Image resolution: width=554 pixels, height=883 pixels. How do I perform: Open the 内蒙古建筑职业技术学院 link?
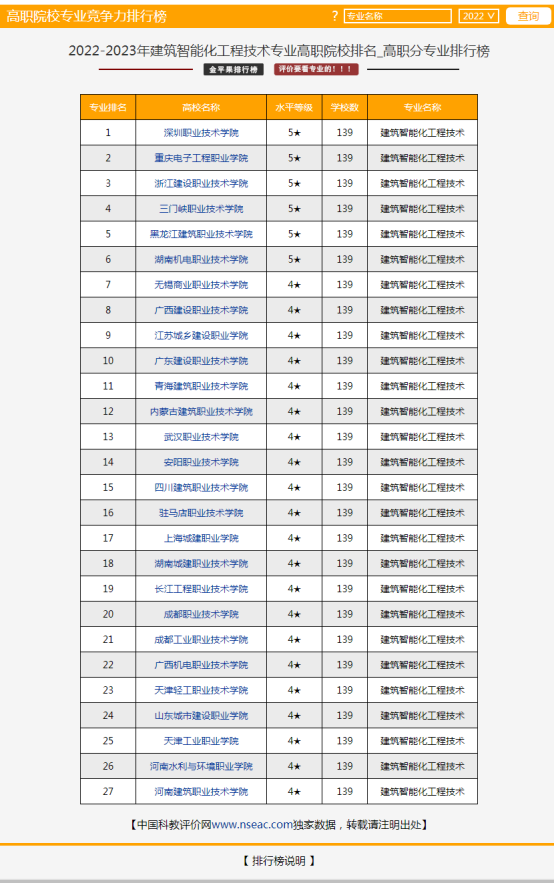[201, 412]
